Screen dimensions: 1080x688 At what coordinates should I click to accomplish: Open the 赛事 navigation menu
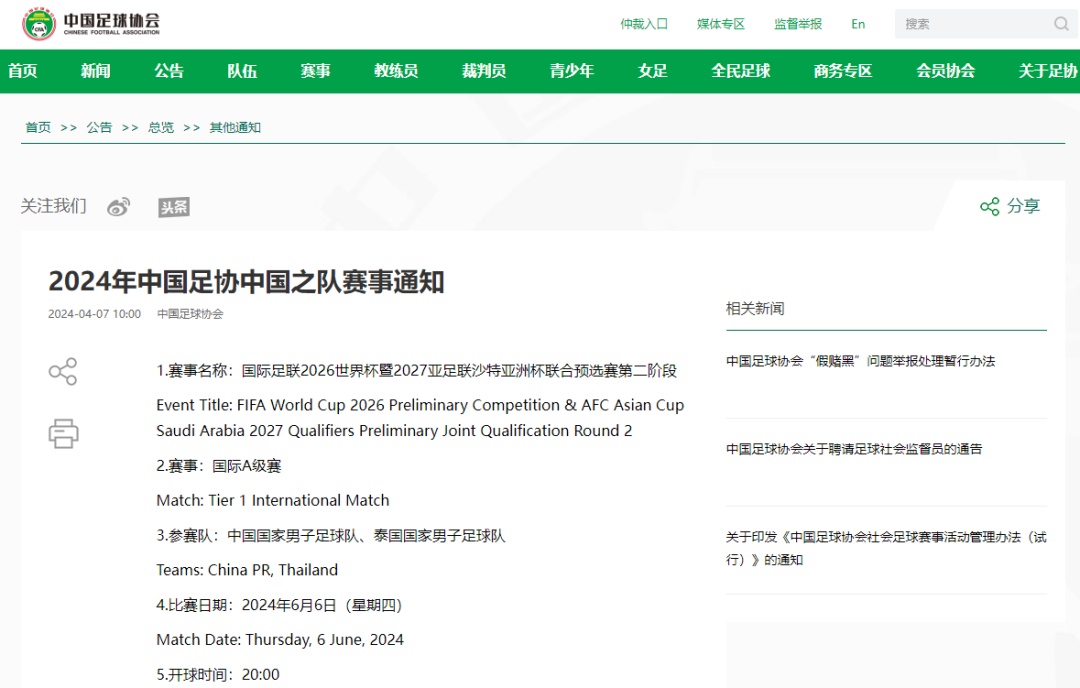point(315,71)
